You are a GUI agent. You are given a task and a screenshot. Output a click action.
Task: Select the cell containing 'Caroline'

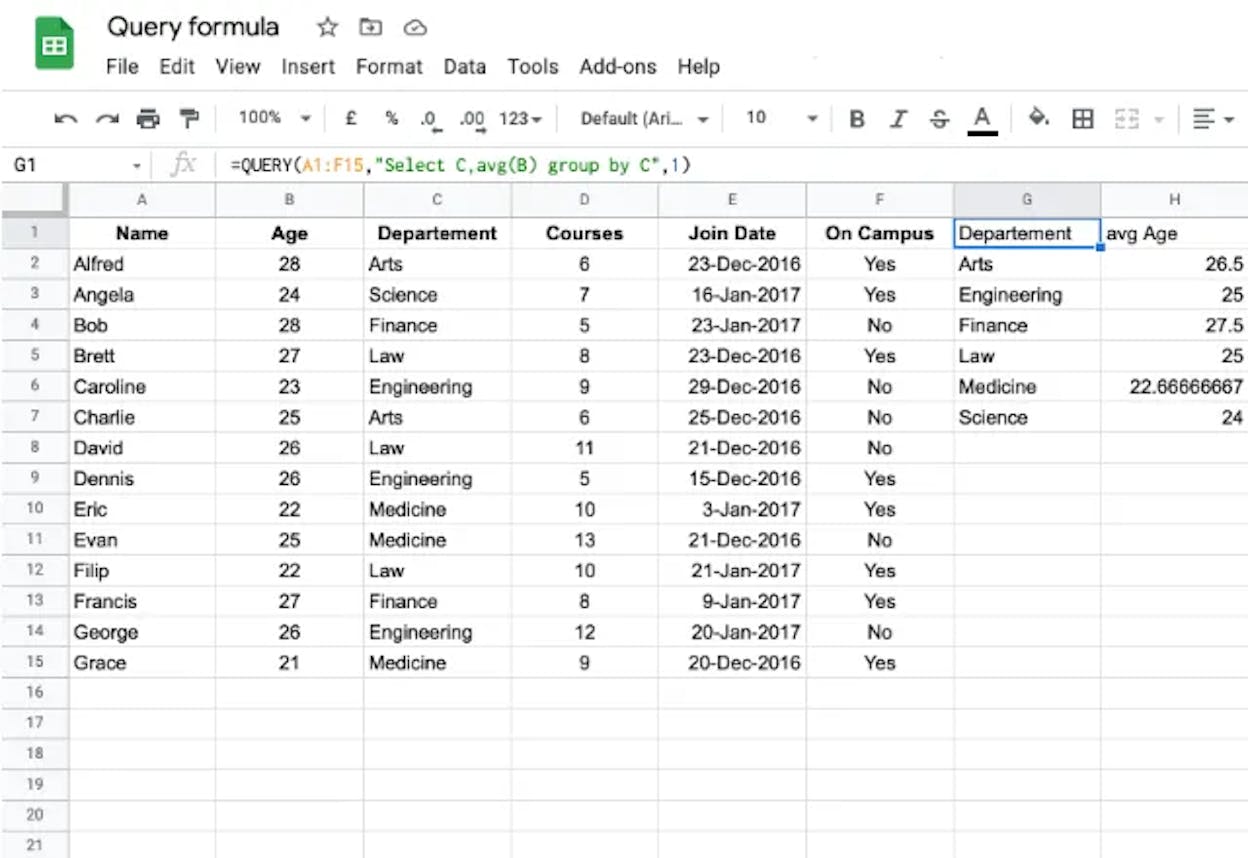pyautogui.click(x=142, y=387)
